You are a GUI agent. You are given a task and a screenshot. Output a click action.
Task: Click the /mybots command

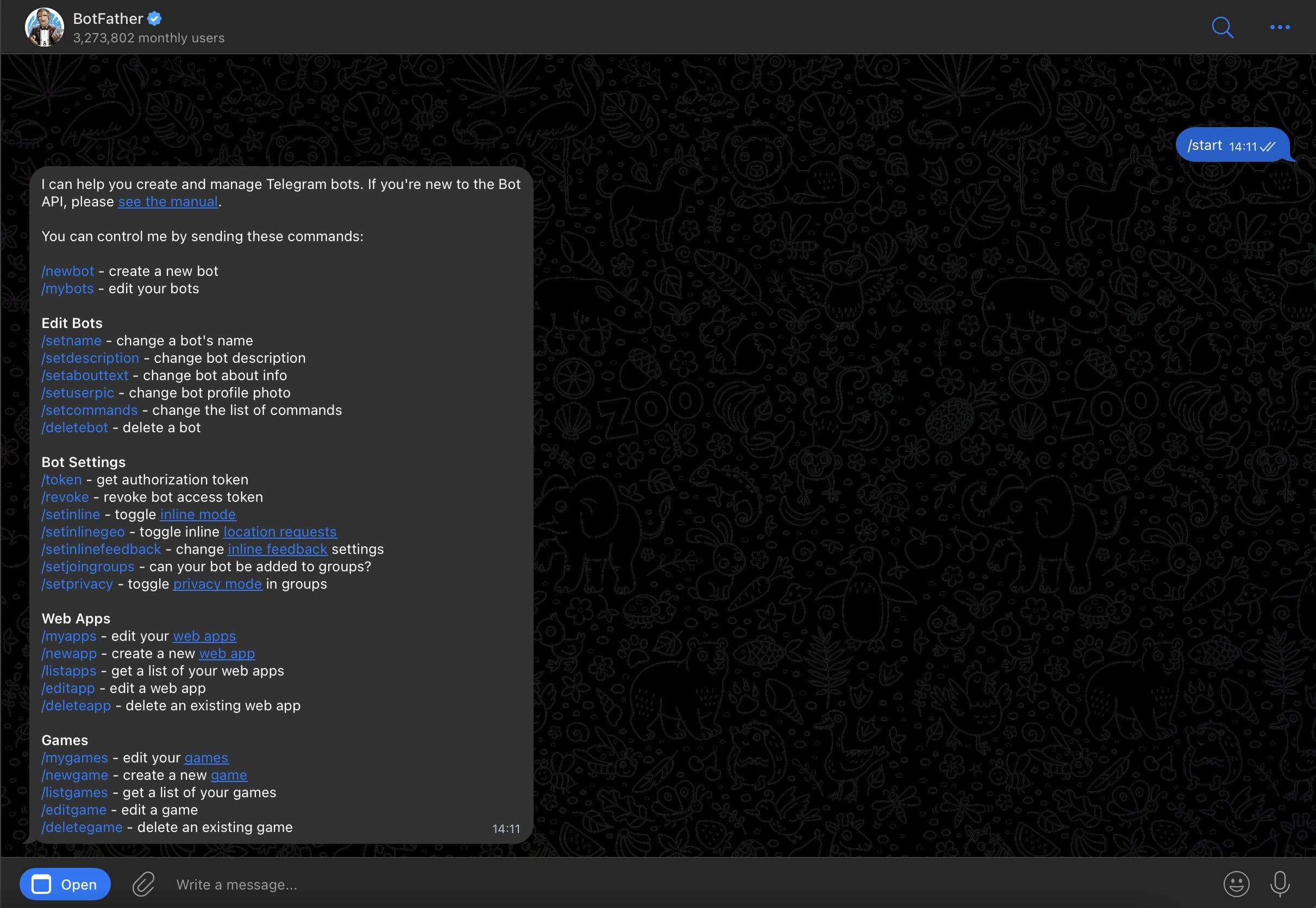67,288
